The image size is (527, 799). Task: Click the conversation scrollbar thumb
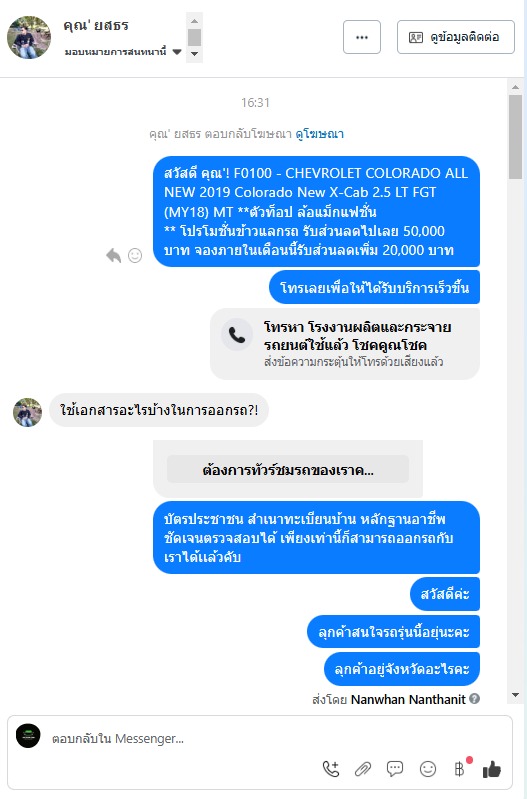click(x=515, y=137)
